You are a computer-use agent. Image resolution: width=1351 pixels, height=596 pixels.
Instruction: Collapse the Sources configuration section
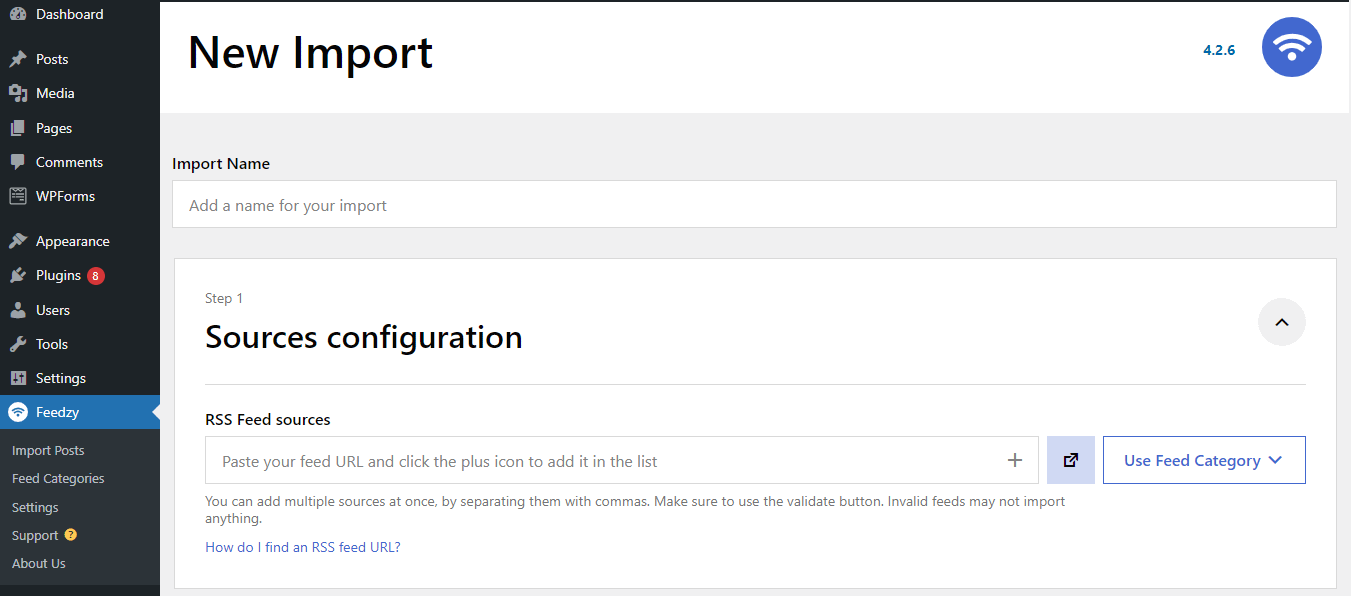[x=1281, y=322]
